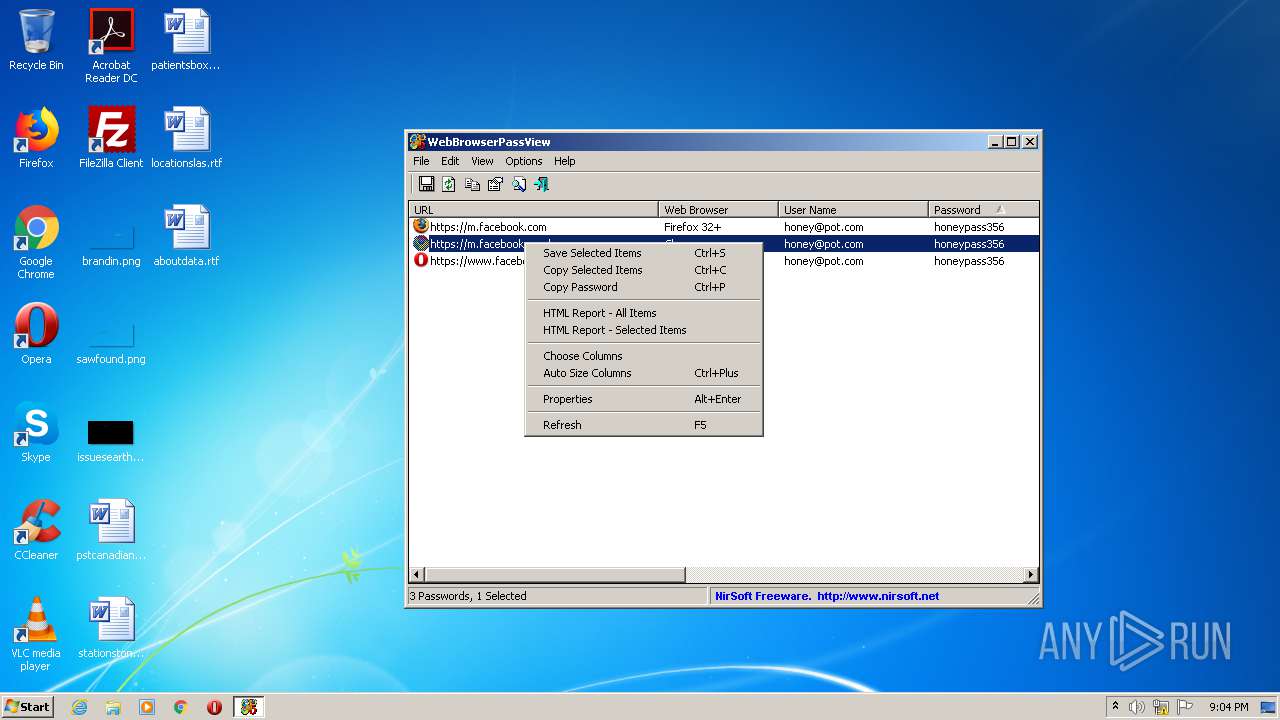
Task: Click the horizontal scrollbar right arrow
Action: 1031,575
